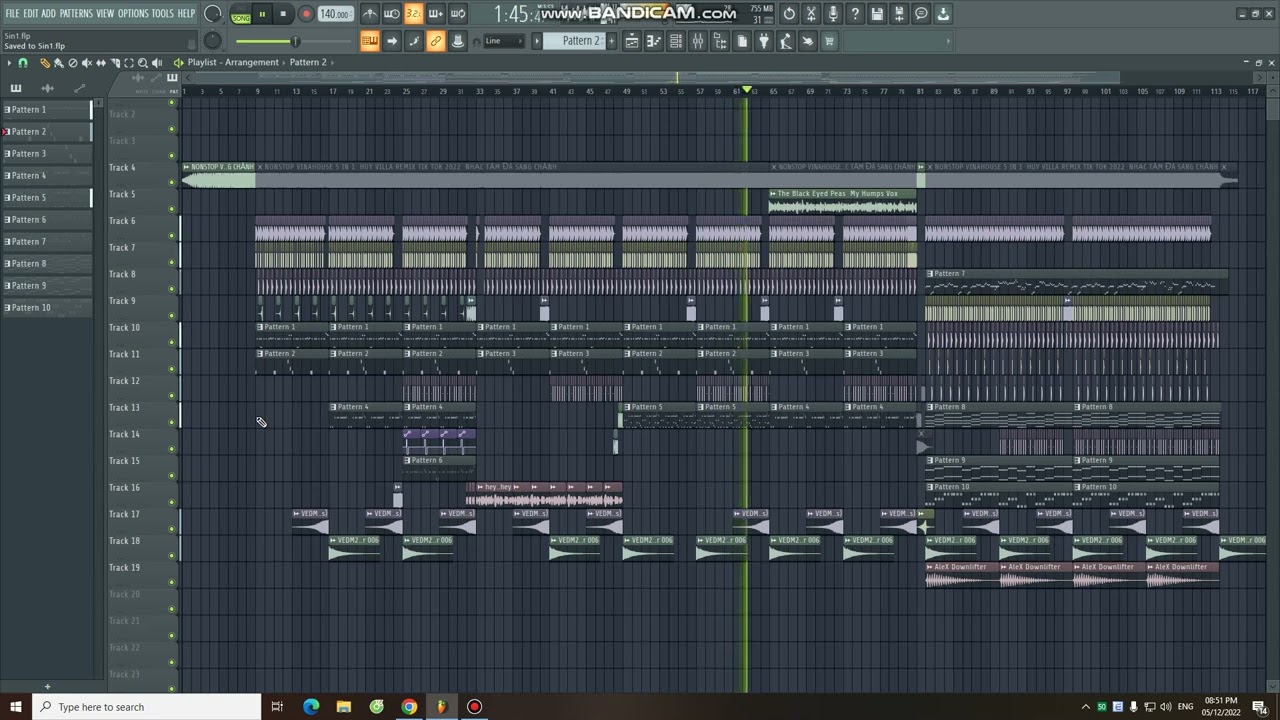Open the playlist options arrow menu
The width and height of the screenshot is (1280, 720).
(x=9, y=62)
